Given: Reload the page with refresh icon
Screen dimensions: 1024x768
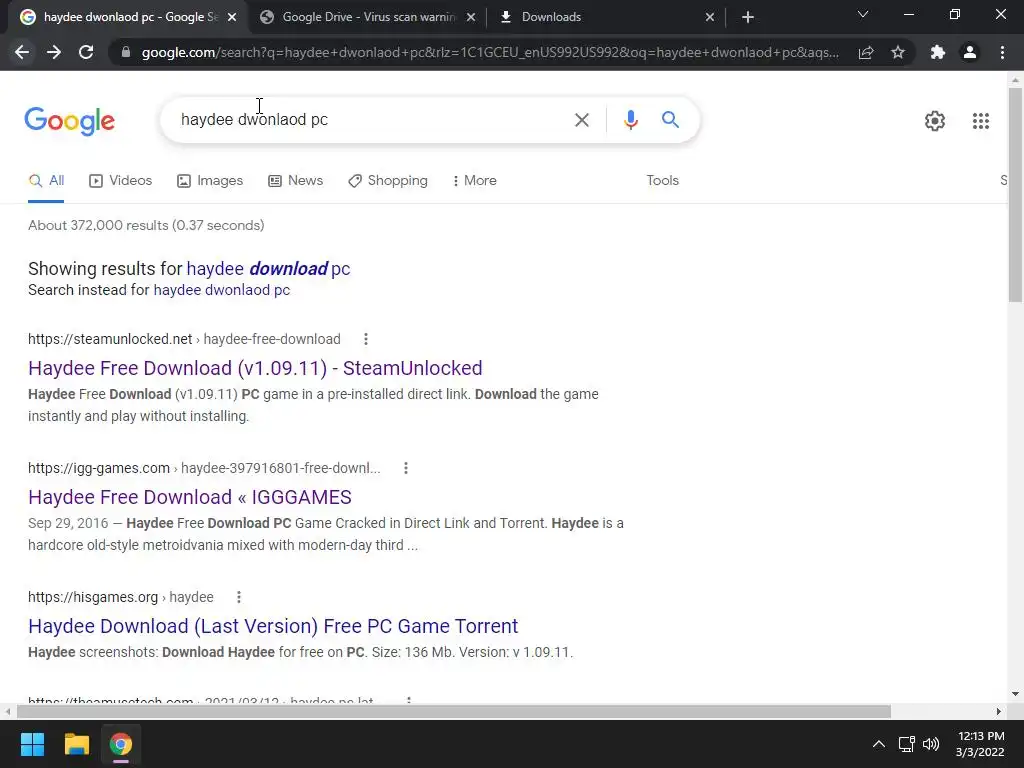Looking at the screenshot, I should (x=86, y=52).
